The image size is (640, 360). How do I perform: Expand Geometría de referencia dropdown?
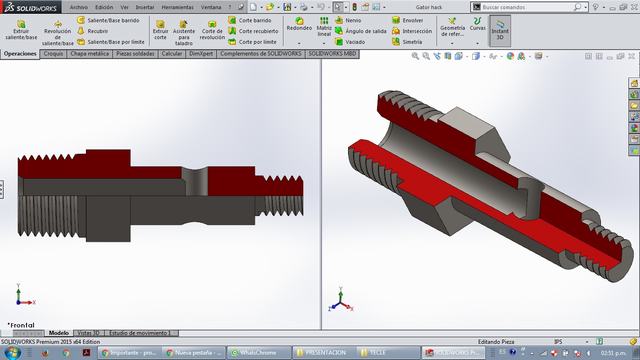click(452, 43)
